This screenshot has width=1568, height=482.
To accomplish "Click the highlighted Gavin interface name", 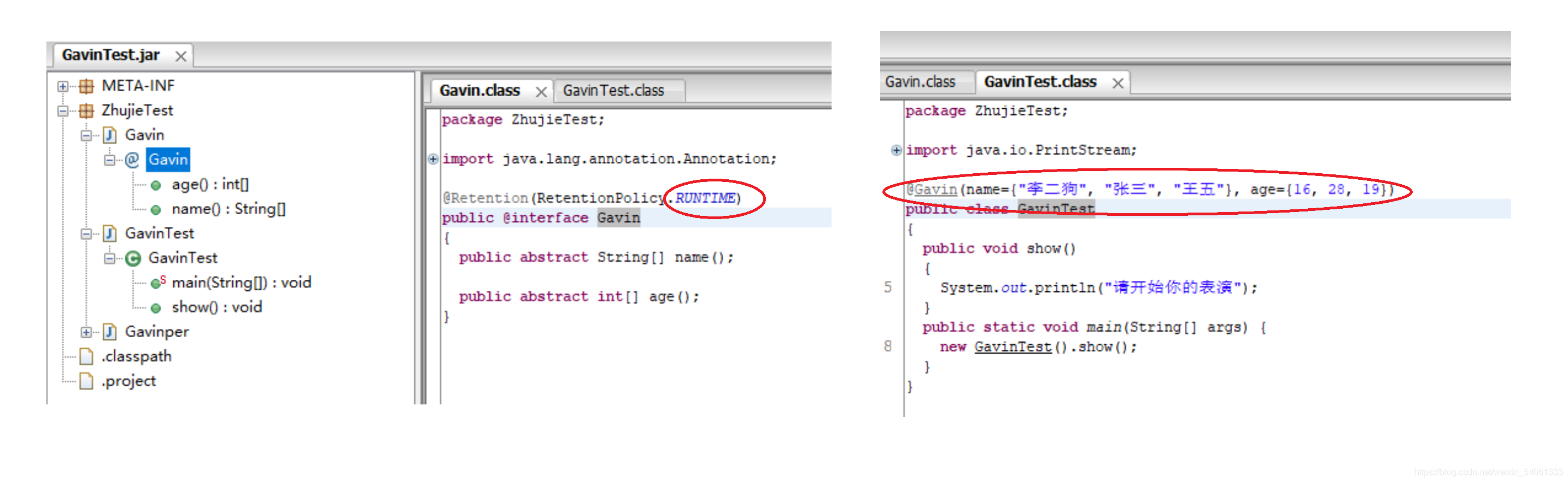I will (618, 218).
